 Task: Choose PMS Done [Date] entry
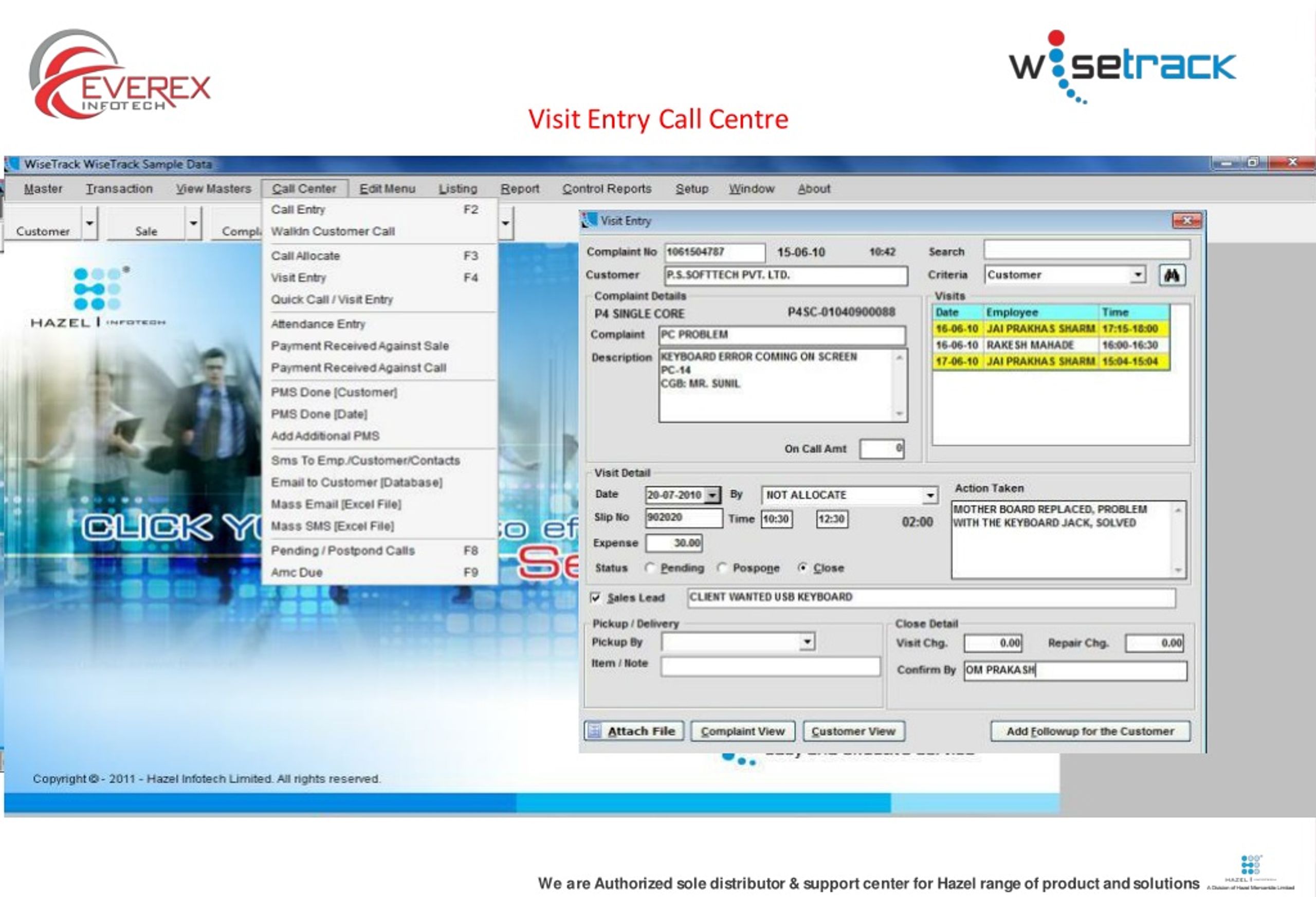click(380, 414)
